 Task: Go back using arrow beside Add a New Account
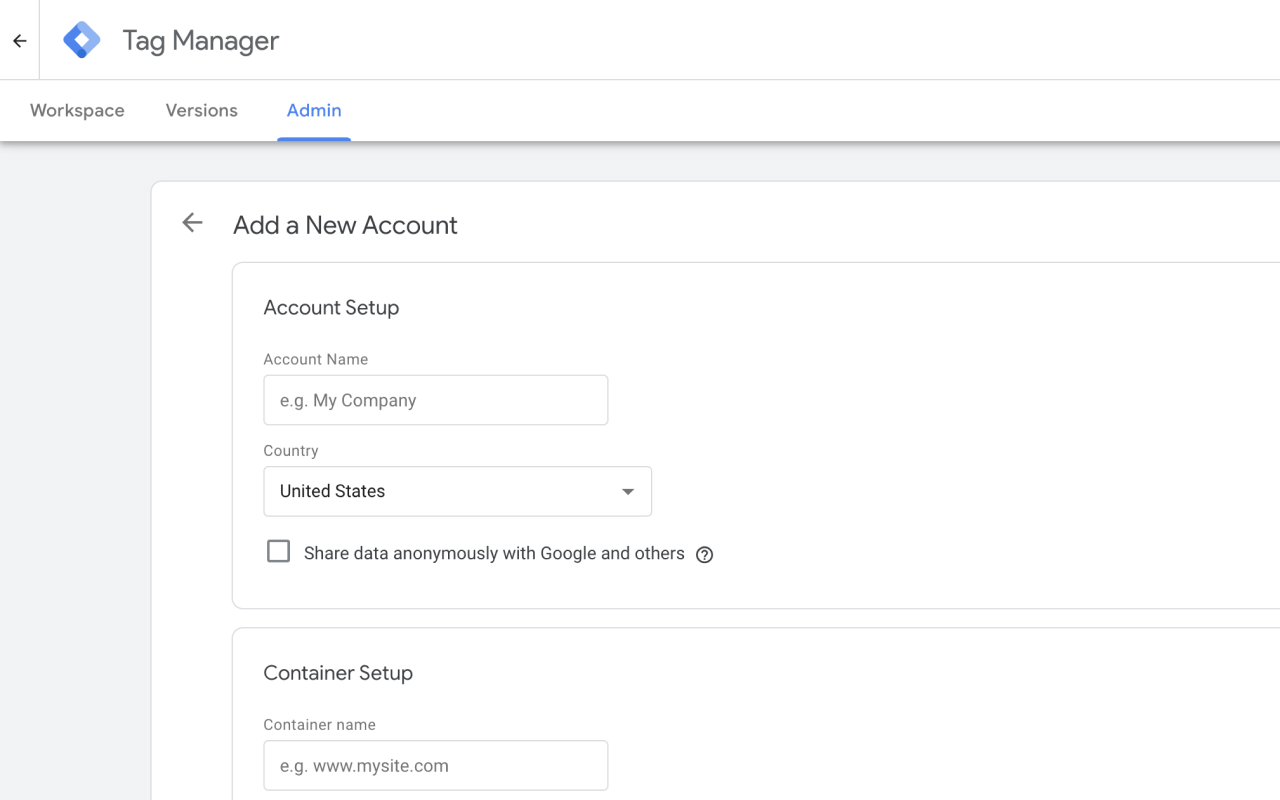click(x=192, y=223)
